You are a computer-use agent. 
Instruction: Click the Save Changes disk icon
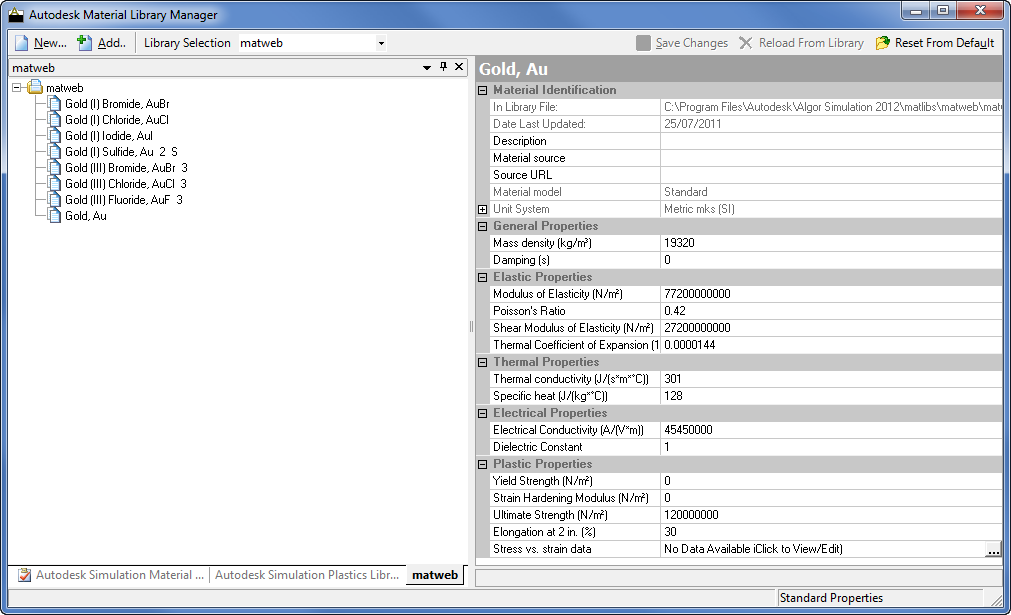click(643, 43)
